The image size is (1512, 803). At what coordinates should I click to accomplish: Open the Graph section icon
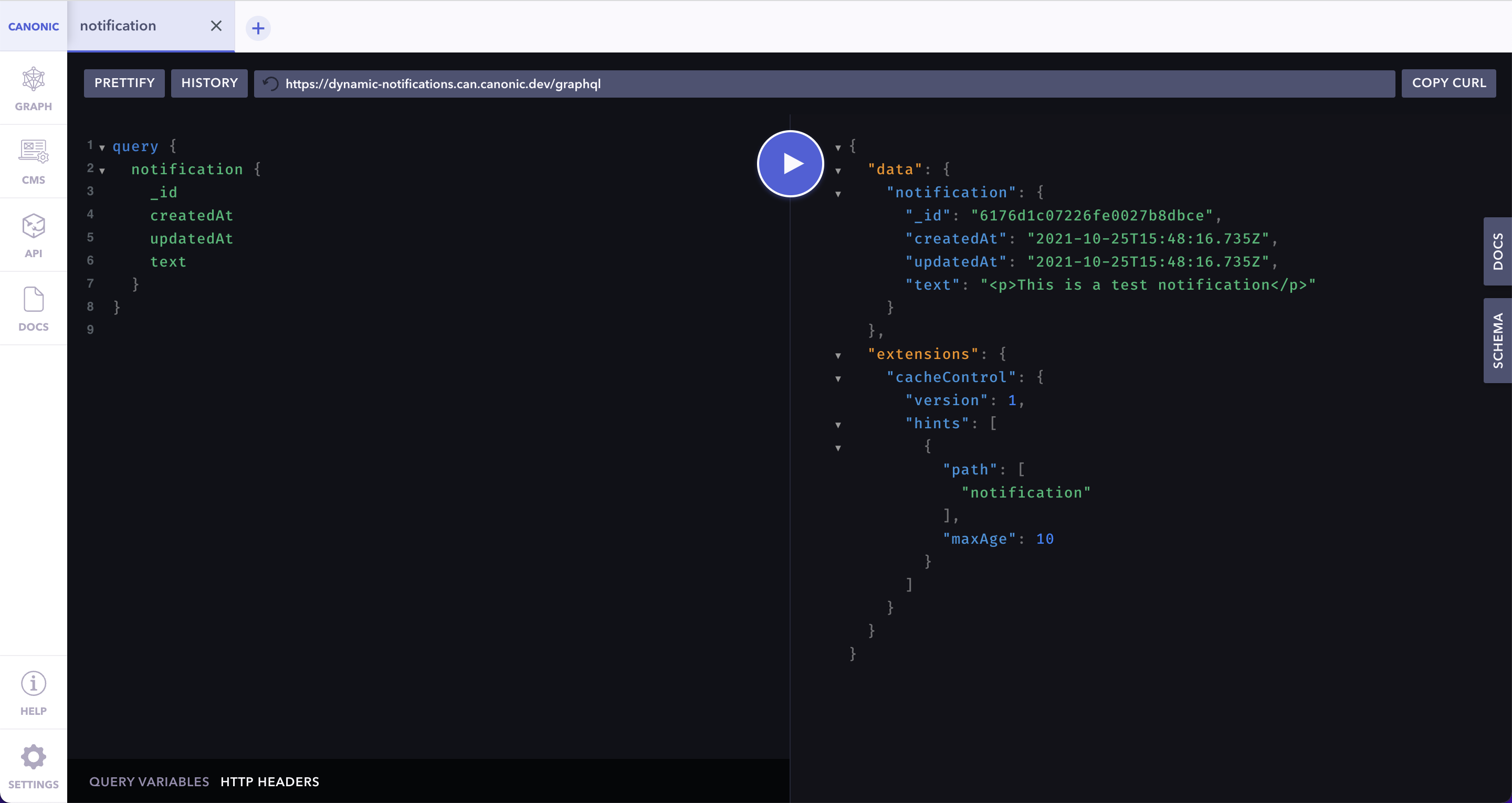(34, 80)
